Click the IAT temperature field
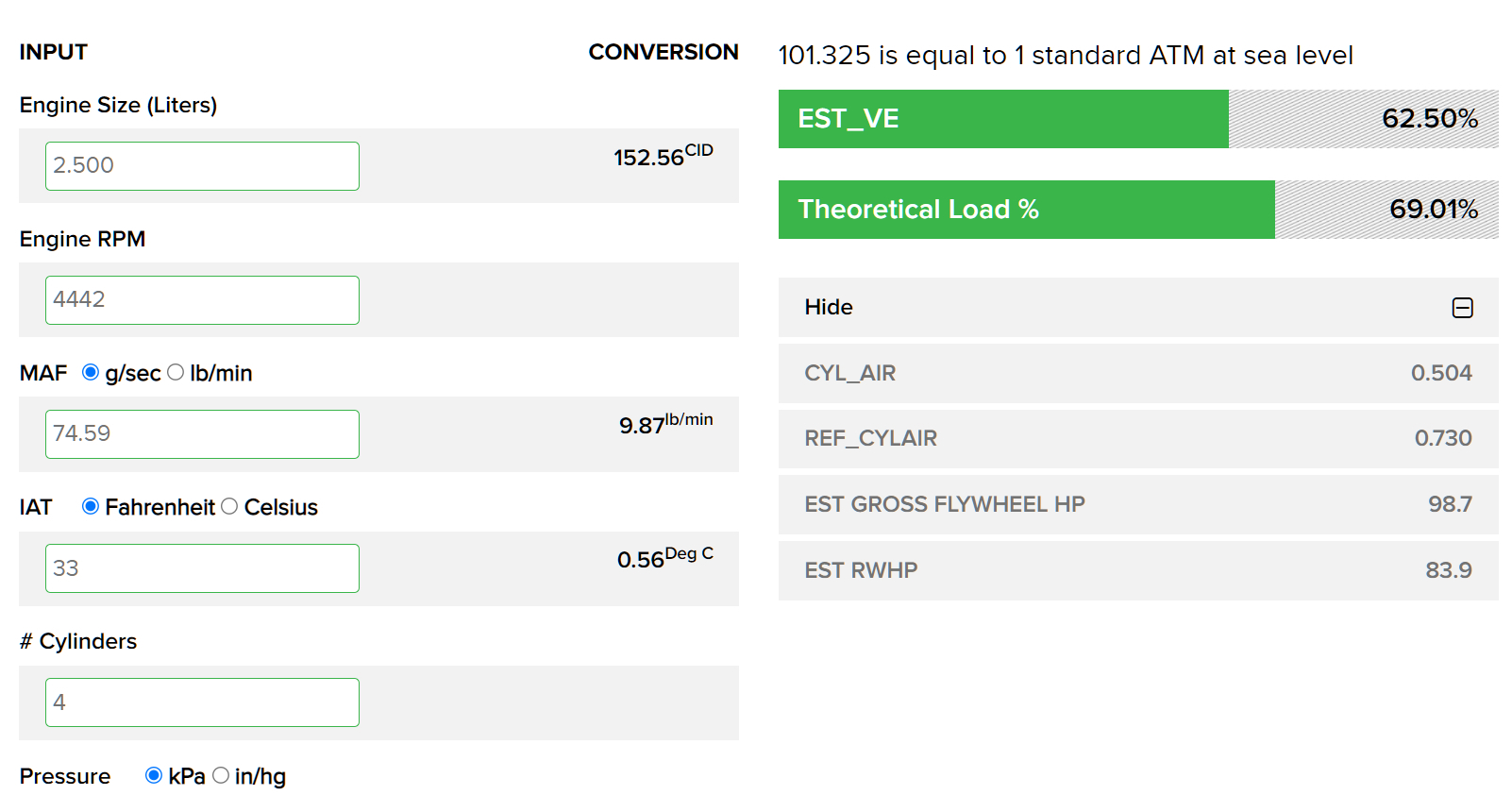1512x795 pixels. tap(202, 568)
